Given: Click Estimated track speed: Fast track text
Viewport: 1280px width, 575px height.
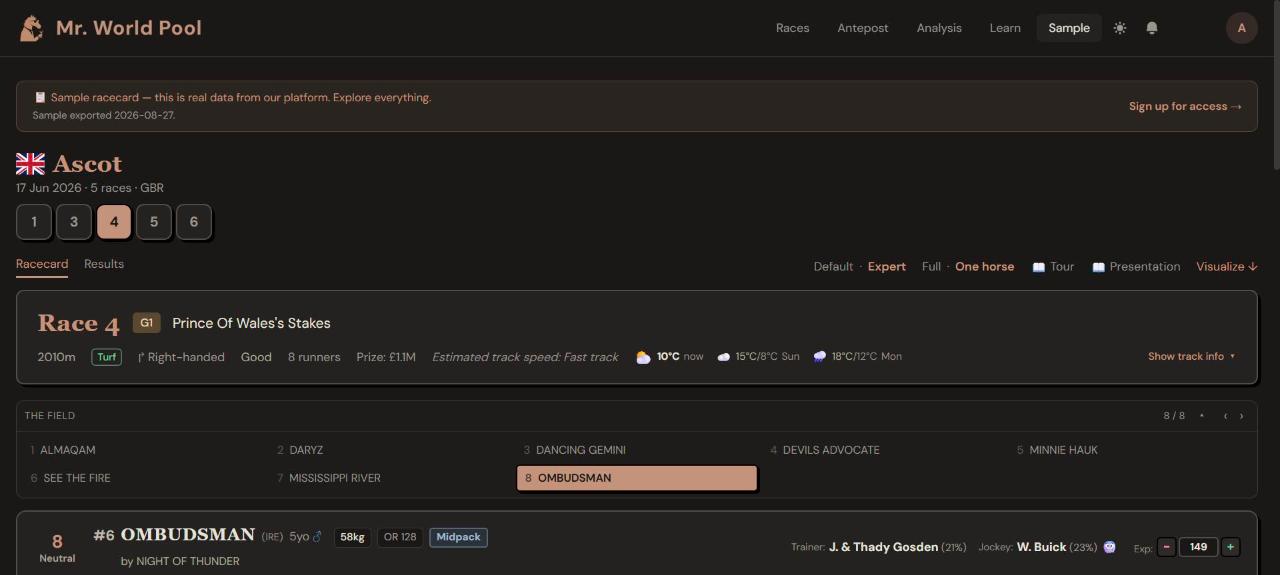Looking at the screenshot, I should 525,357.
